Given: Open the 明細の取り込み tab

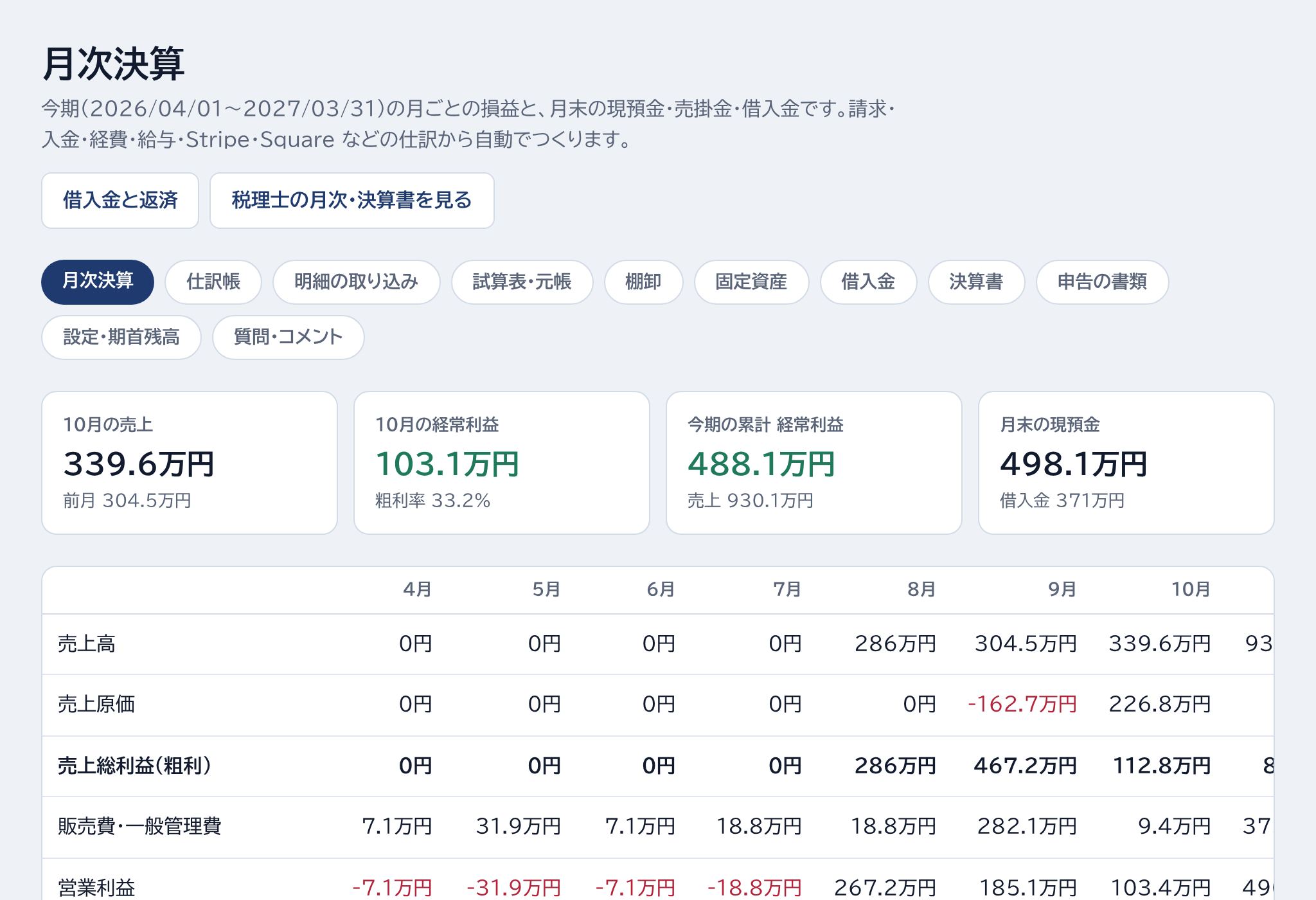Looking at the screenshot, I should click(357, 282).
